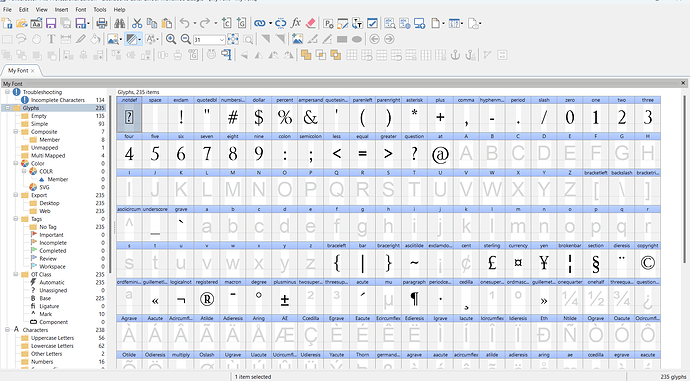
Task: Open the Font menu
Action: pos(81,9)
